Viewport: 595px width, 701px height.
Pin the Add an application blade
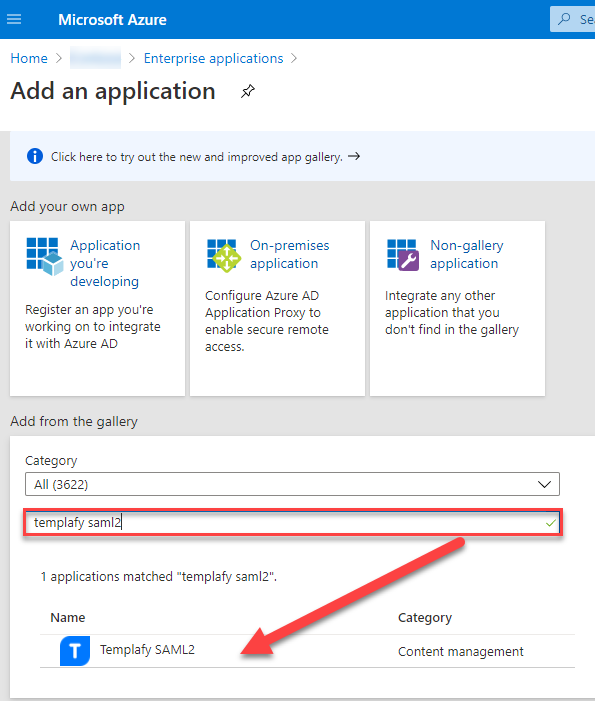click(248, 91)
